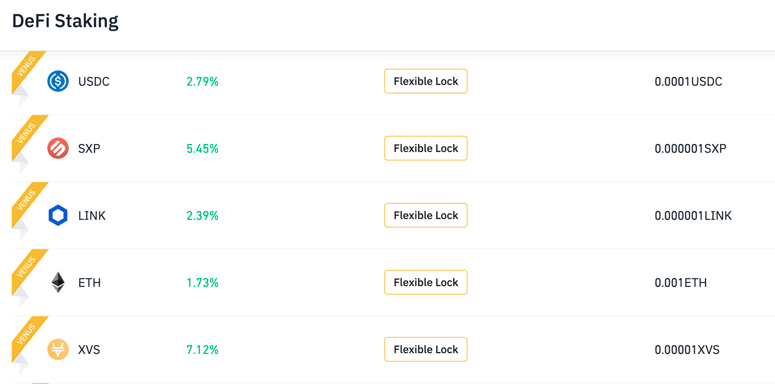Select Flexible Lock for ETH
This screenshot has width=775, height=384.
click(x=426, y=282)
